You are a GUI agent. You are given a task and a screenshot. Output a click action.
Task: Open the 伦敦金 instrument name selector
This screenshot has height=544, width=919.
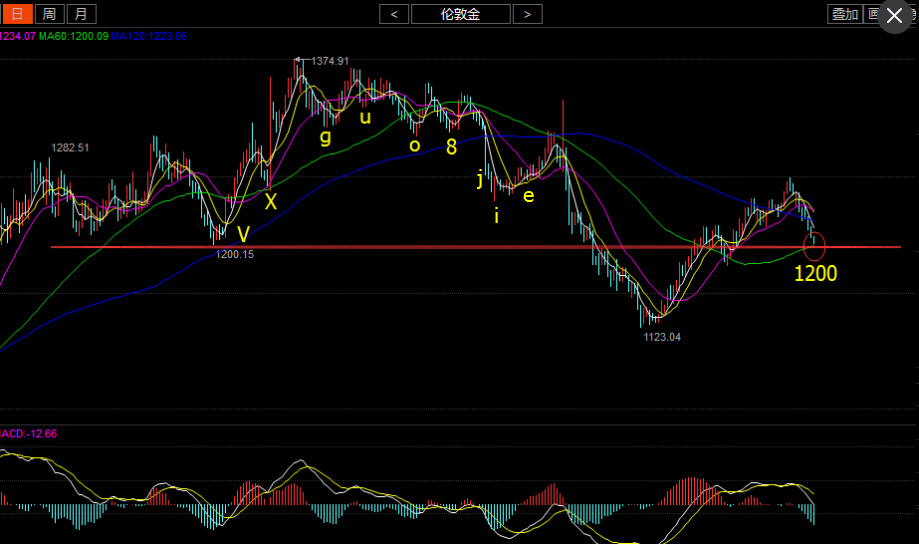tap(460, 13)
